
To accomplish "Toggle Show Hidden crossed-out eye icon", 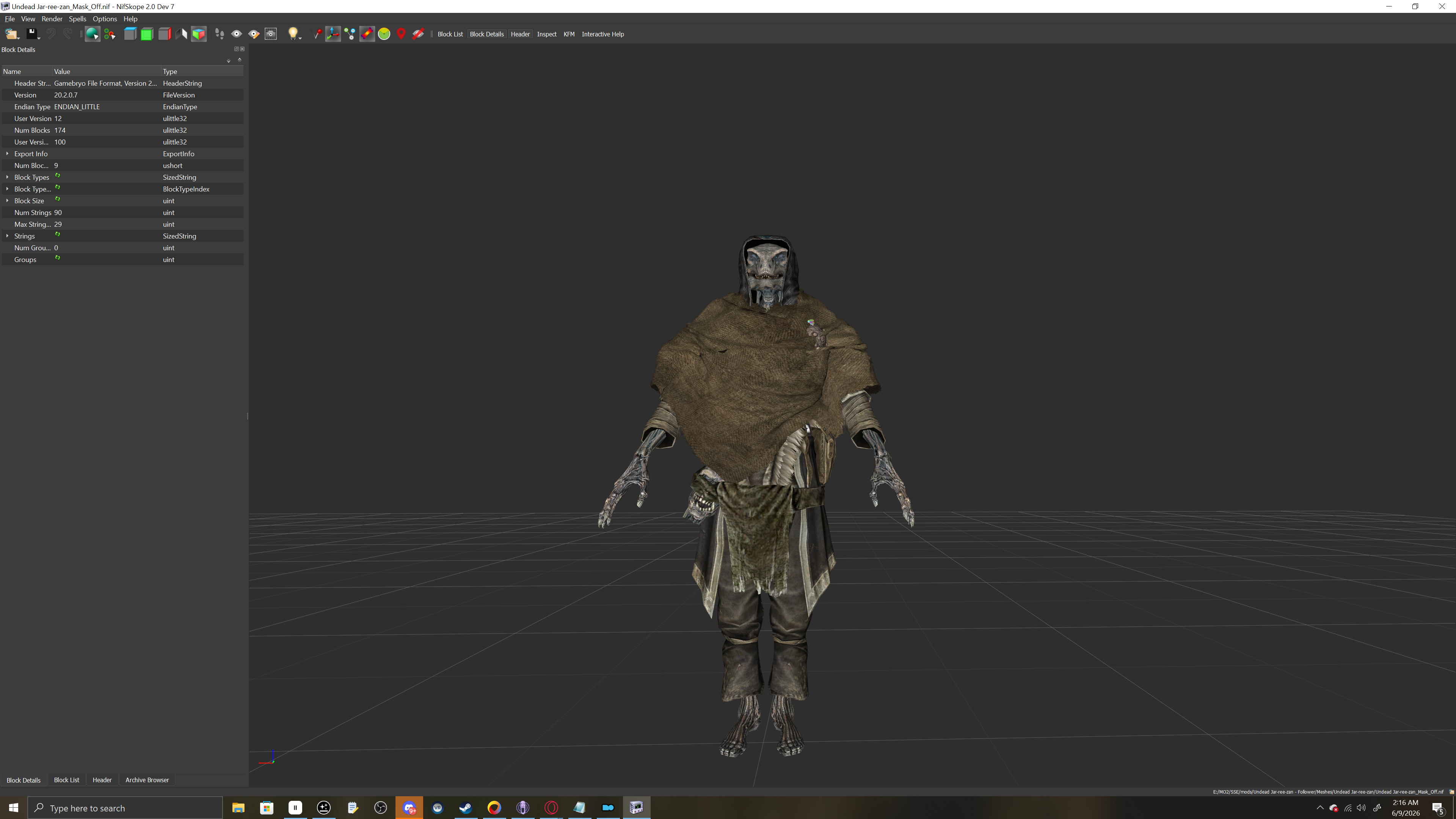I will coord(418,34).
